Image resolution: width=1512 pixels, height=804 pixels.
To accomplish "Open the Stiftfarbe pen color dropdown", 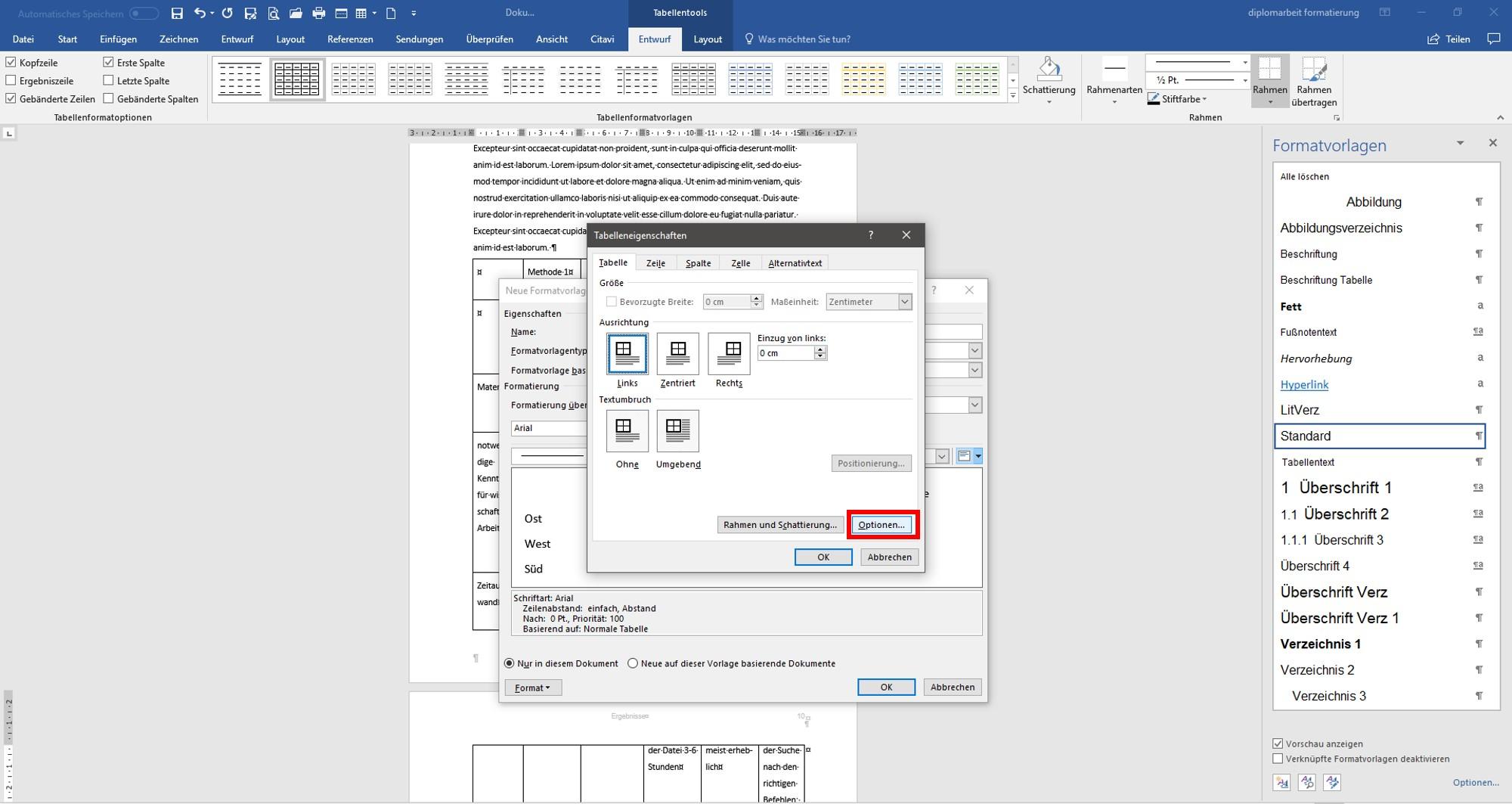I will tap(1177, 99).
